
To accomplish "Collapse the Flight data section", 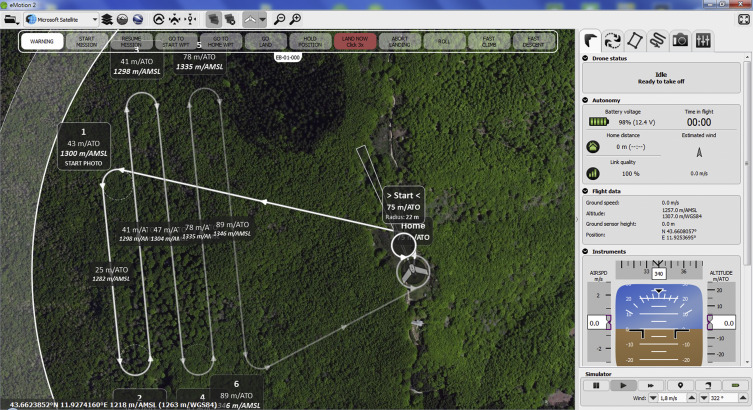I will [x=586, y=190].
